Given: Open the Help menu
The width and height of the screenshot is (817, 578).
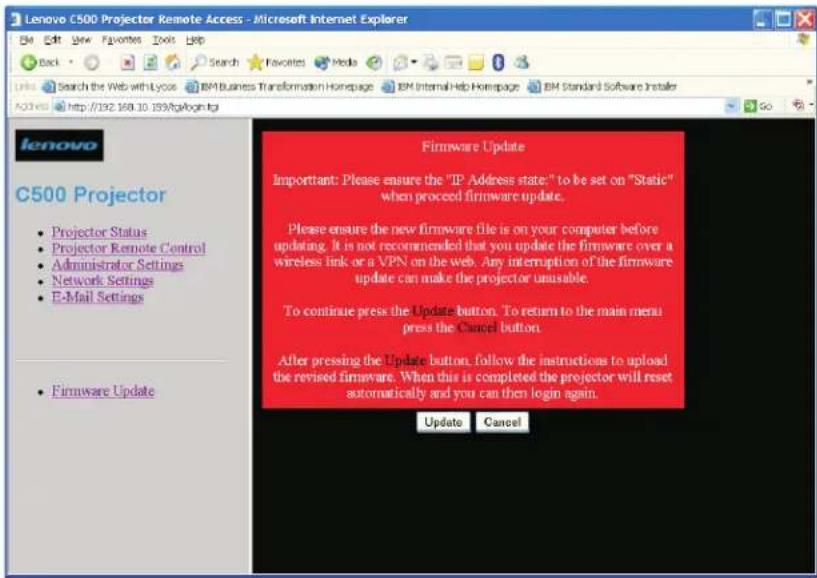Looking at the screenshot, I should coord(195,40).
